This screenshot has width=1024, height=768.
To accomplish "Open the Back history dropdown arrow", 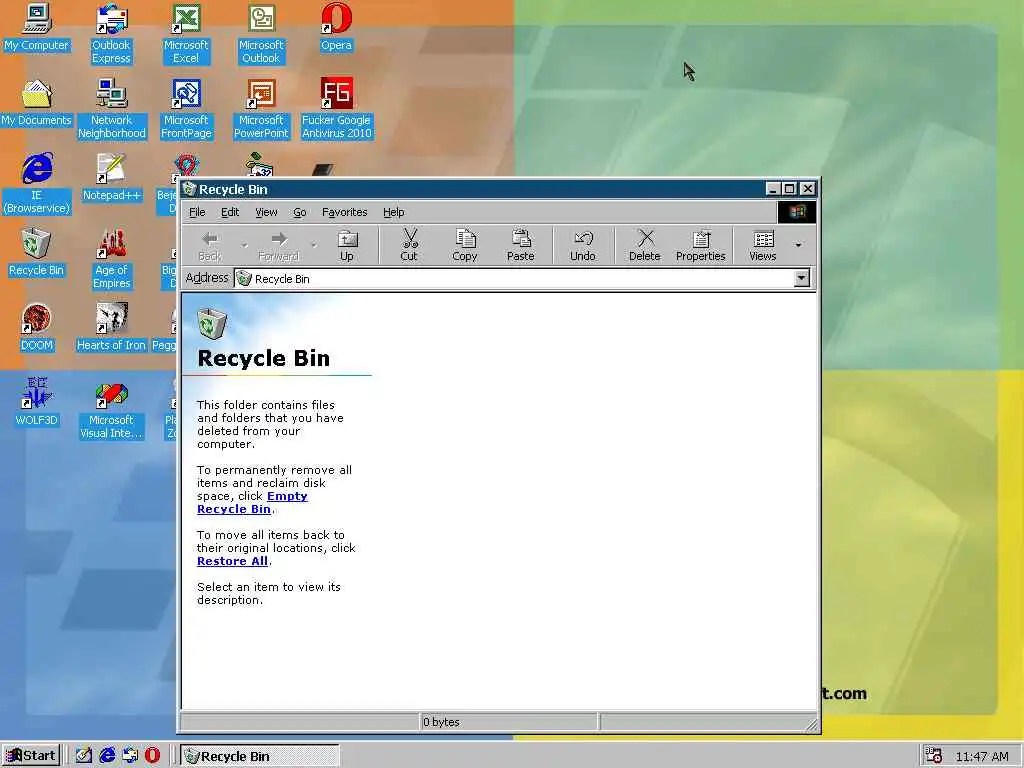I will click(x=244, y=246).
